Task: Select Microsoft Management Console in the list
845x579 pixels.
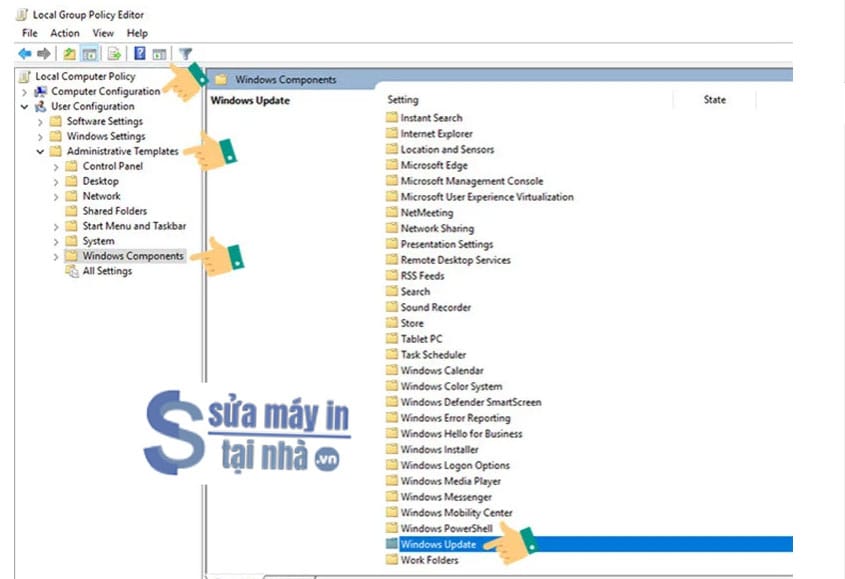Action: 472,181
